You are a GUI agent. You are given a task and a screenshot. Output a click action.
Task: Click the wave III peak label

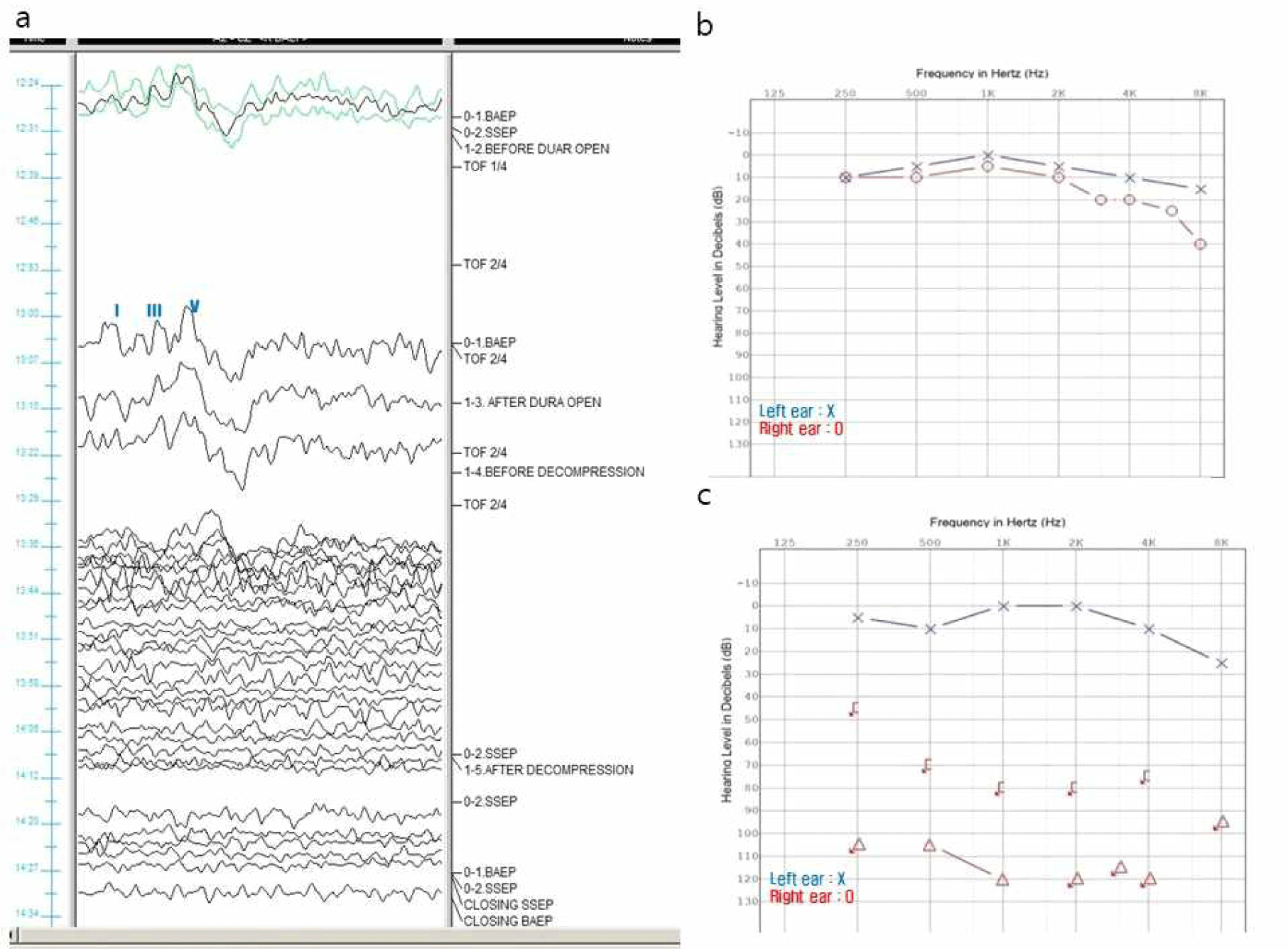click(154, 310)
